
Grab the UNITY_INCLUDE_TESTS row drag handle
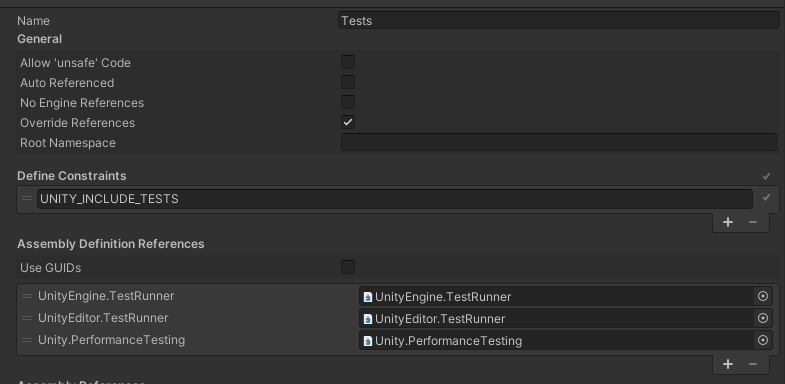coord(27,199)
